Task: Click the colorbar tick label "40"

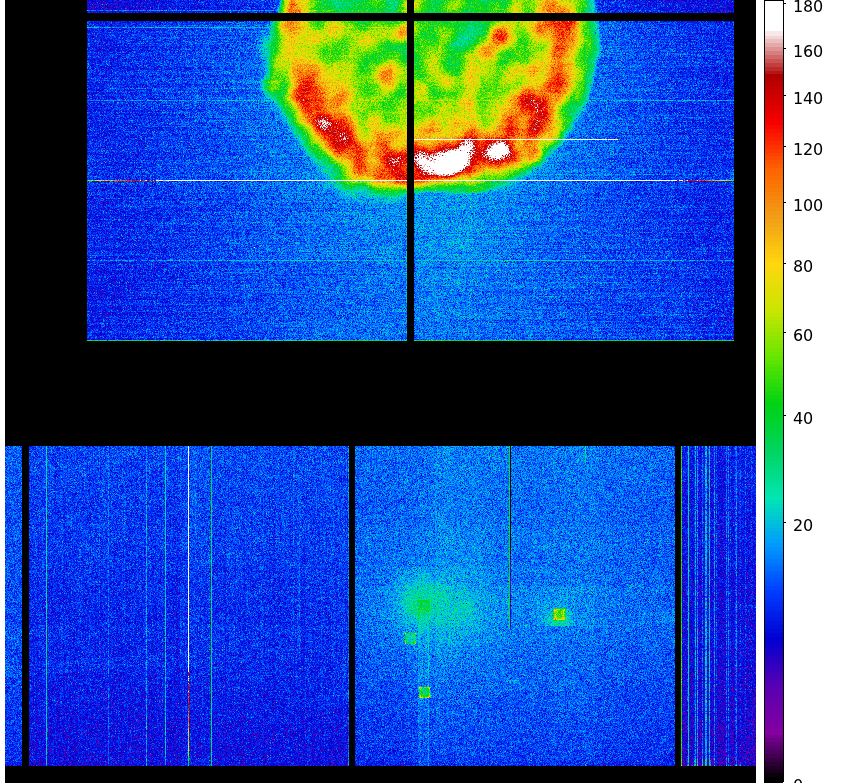Action: 803,419
